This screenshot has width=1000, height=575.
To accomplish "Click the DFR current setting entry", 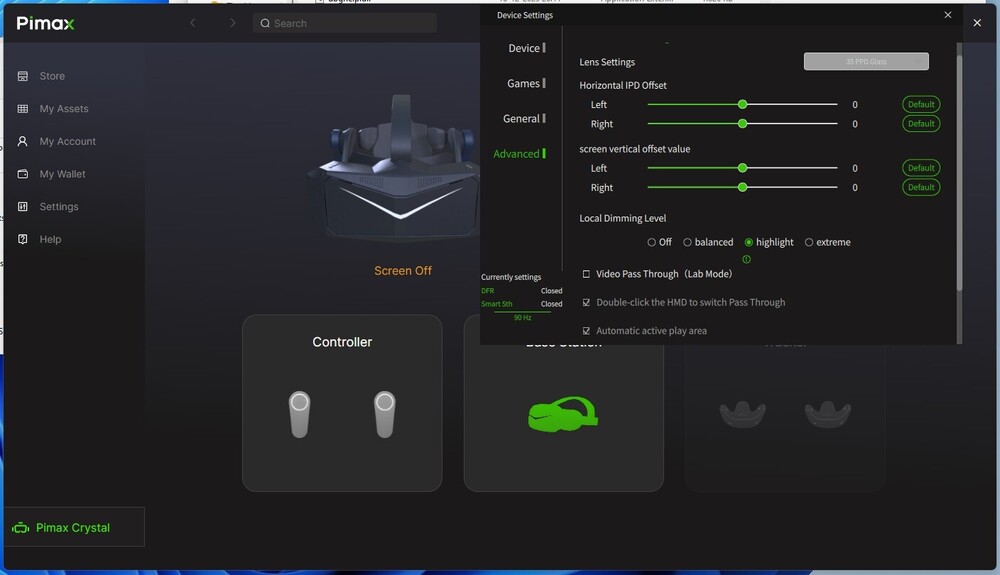I will click(521, 291).
